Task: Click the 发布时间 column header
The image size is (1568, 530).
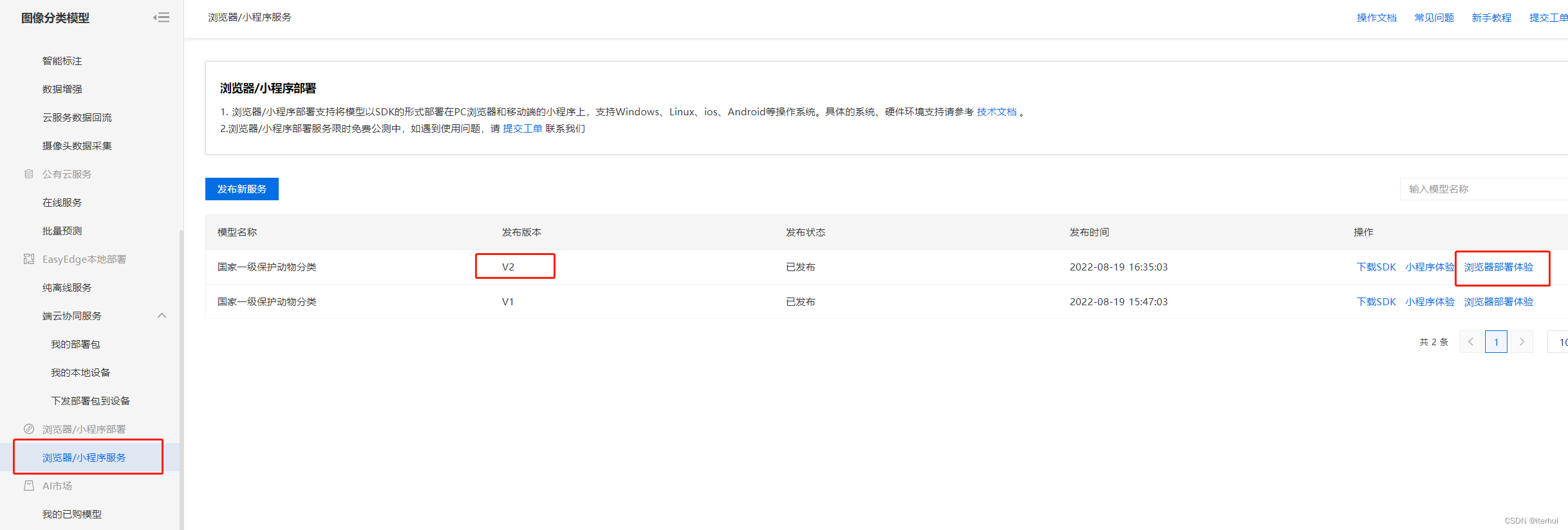Action: coord(1089,232)
